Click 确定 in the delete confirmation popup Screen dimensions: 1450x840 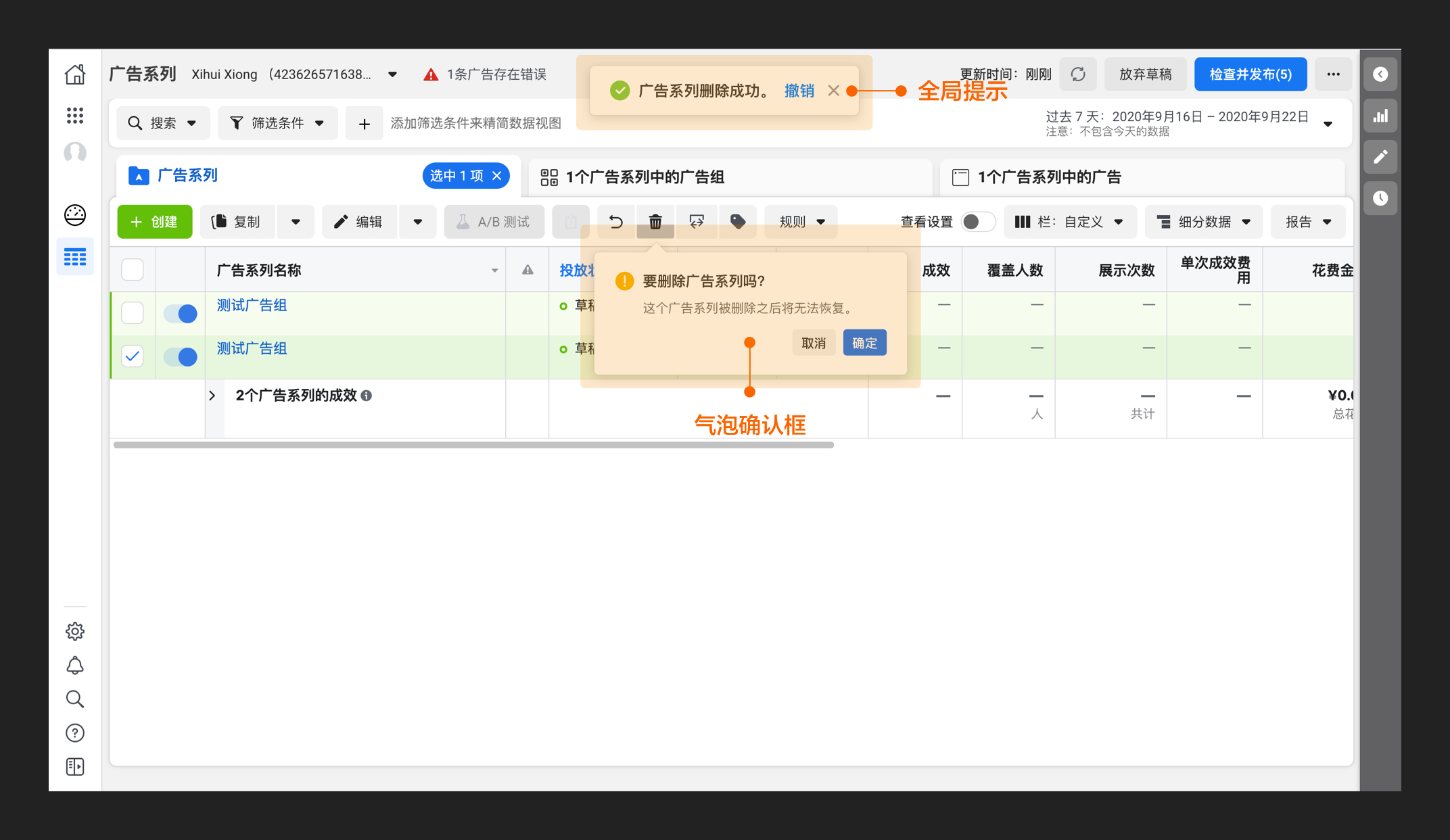point(864,343)
